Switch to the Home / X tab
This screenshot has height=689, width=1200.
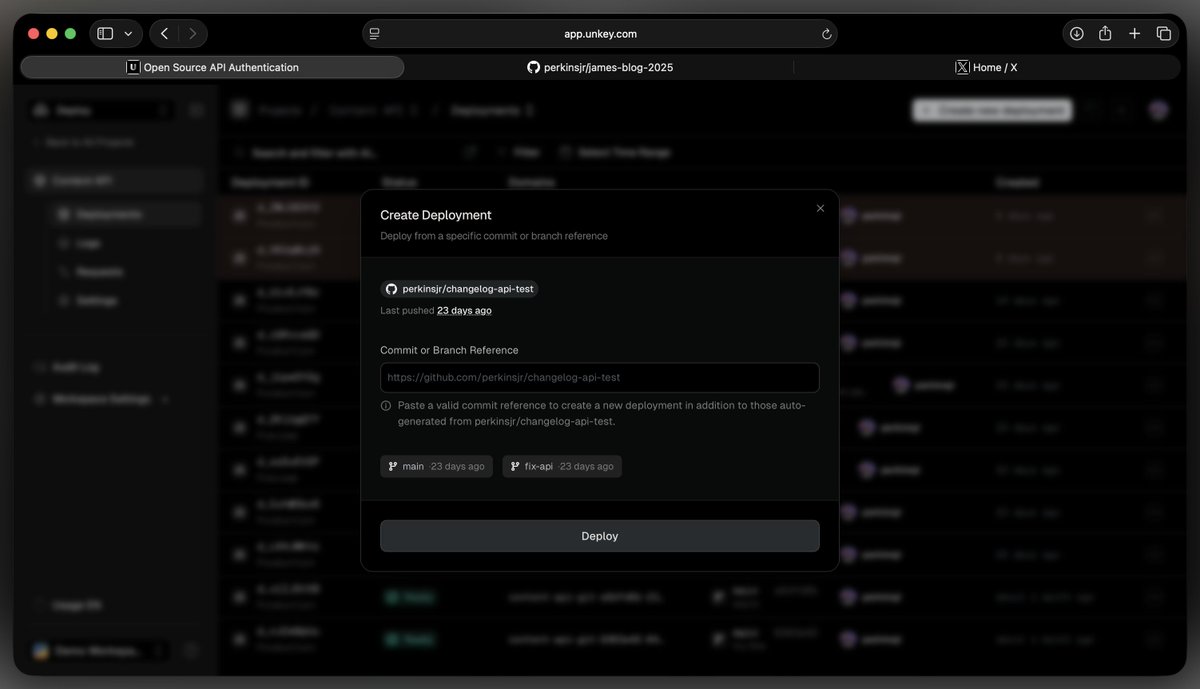(986, 67)
